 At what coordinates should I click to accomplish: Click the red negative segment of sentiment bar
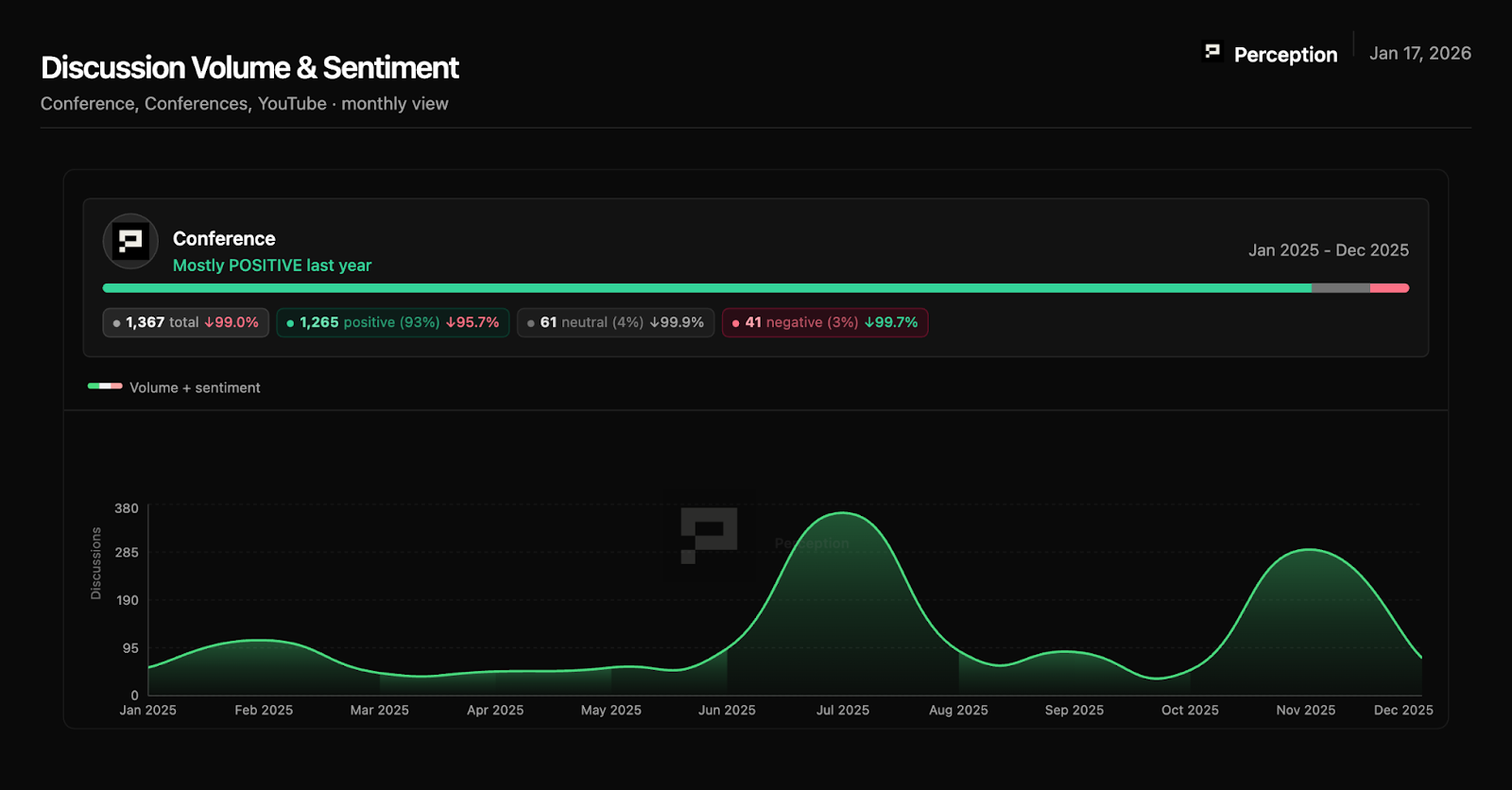pos(1389,288)
